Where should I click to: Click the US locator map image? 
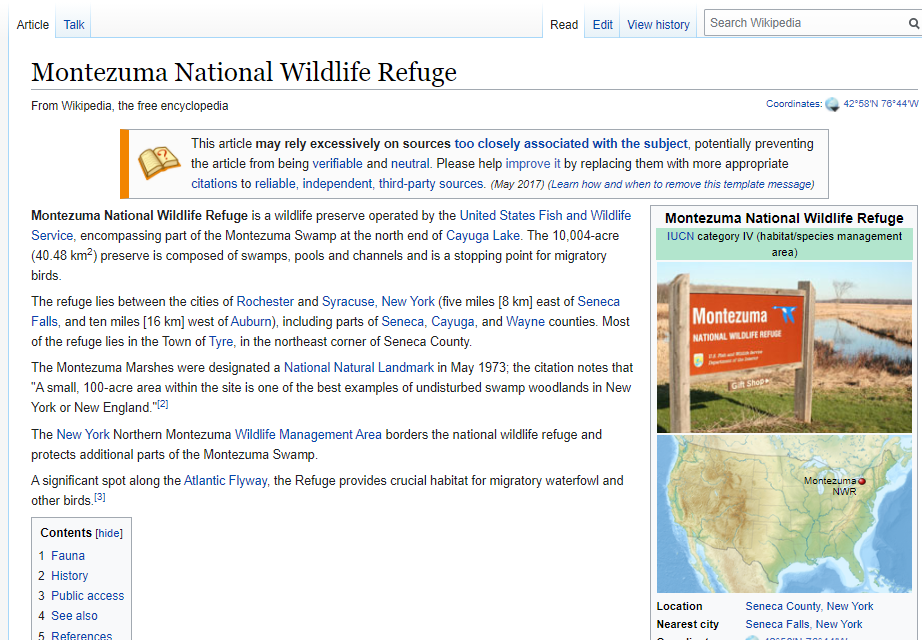pos(784,514)
